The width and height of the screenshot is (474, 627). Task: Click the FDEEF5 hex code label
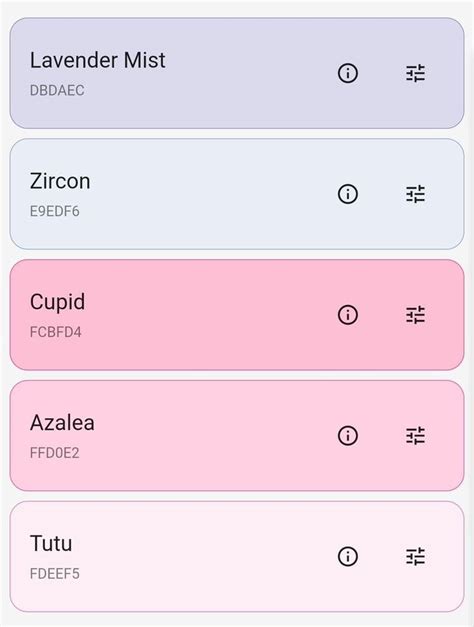point(55,573)
